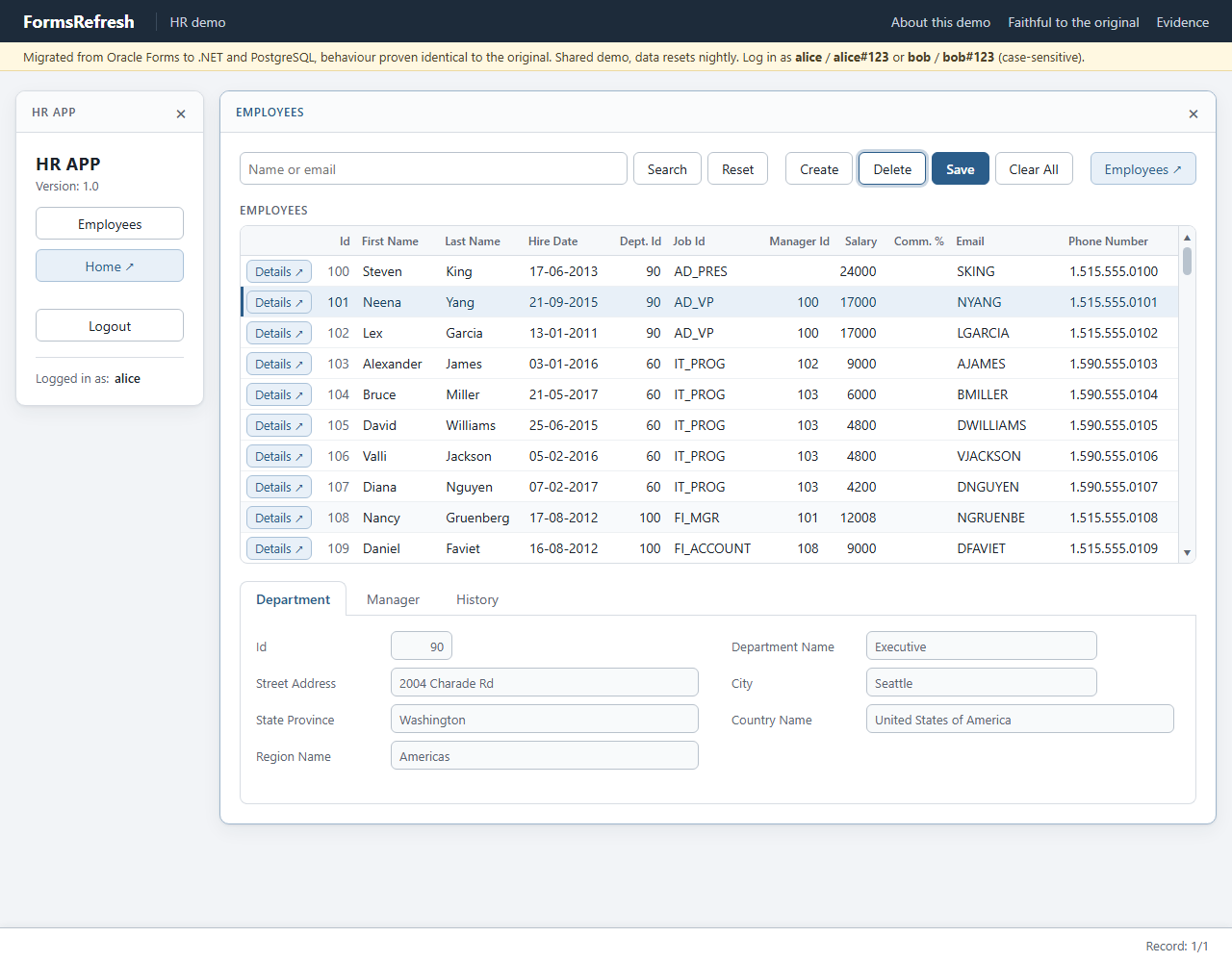Viewport: 1232px width, 962px height.
Task: Click the Delete button
Action: click(892, 168)
